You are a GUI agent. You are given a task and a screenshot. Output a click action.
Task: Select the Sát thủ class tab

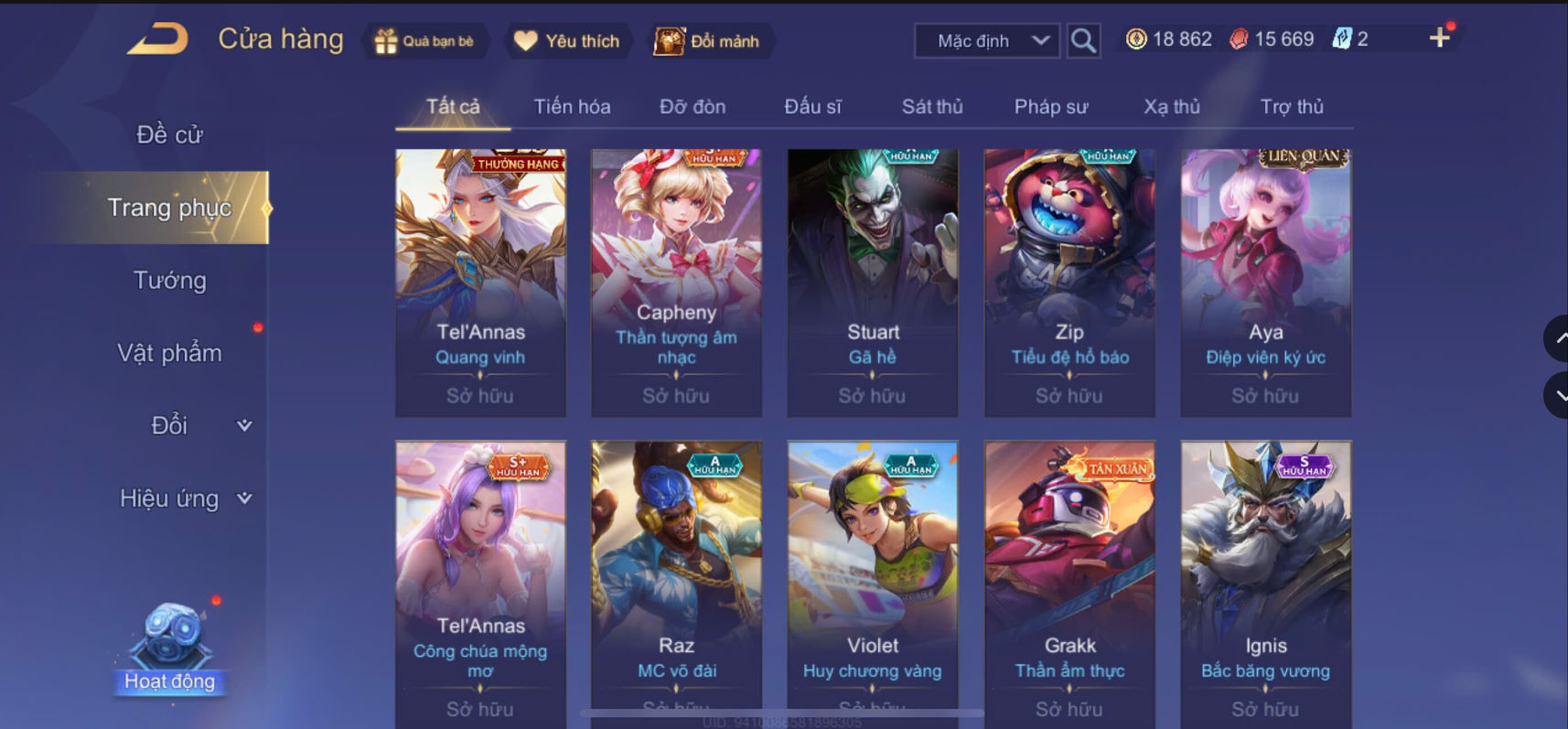click(932, 107)
